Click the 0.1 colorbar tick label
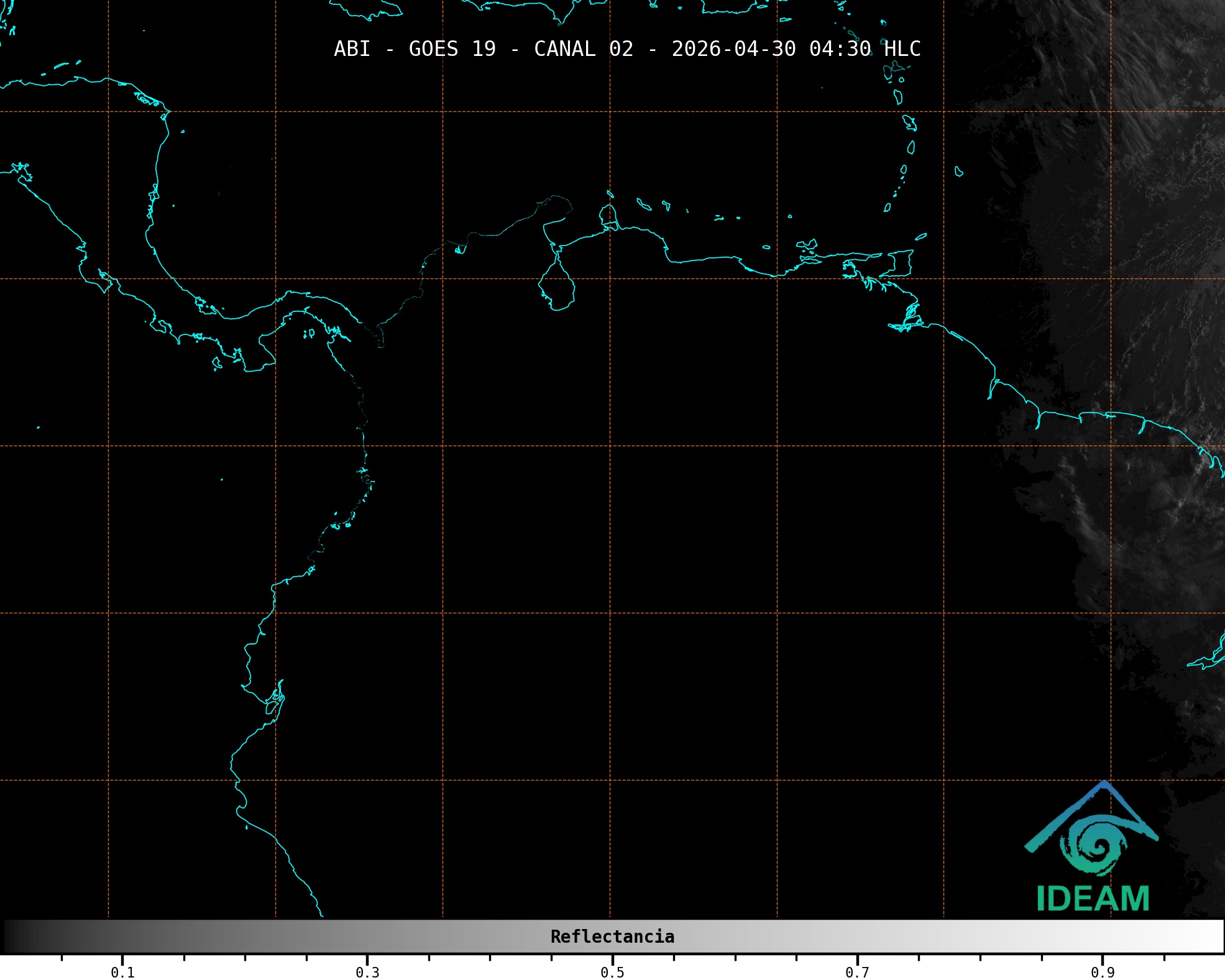Viewport: 1225px width, 980px height. coord(122,972)
